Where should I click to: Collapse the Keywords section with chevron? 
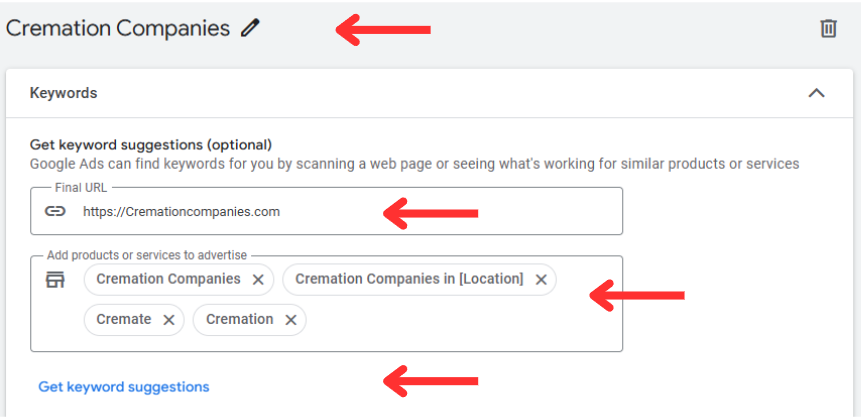(817, 93)
